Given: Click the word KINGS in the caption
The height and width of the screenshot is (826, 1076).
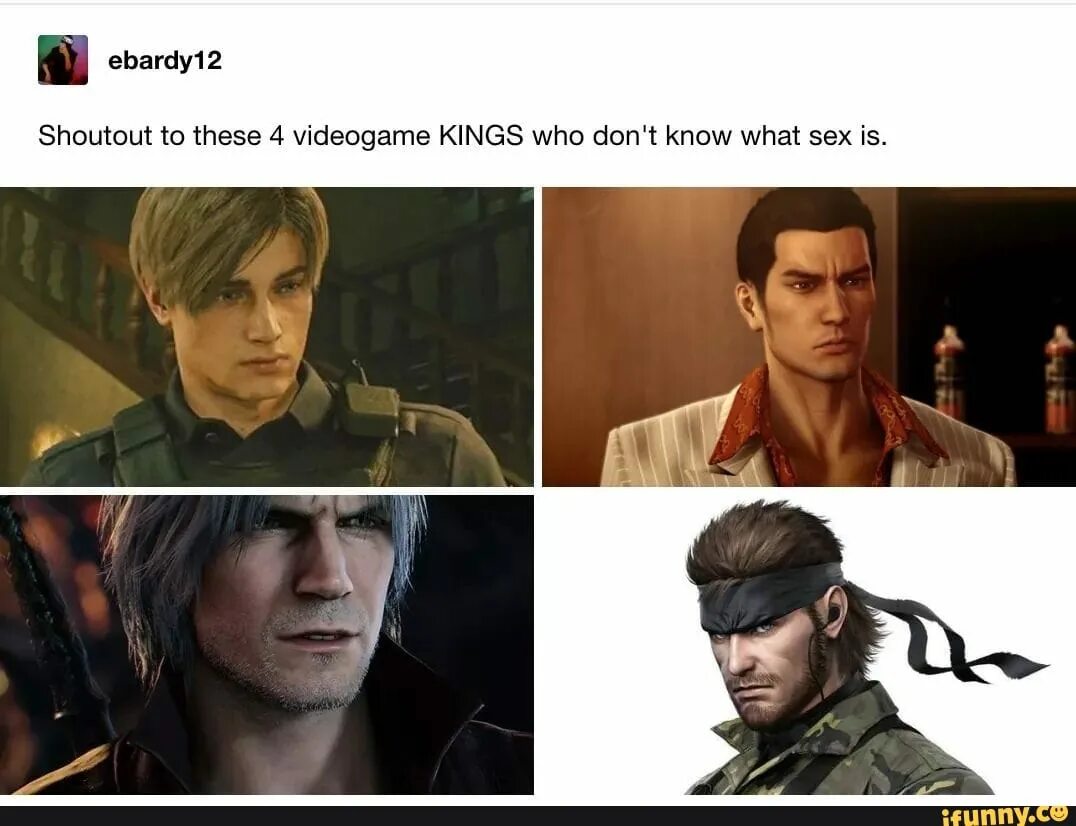Looking at the screenshot, I should (x=480, y=136).
